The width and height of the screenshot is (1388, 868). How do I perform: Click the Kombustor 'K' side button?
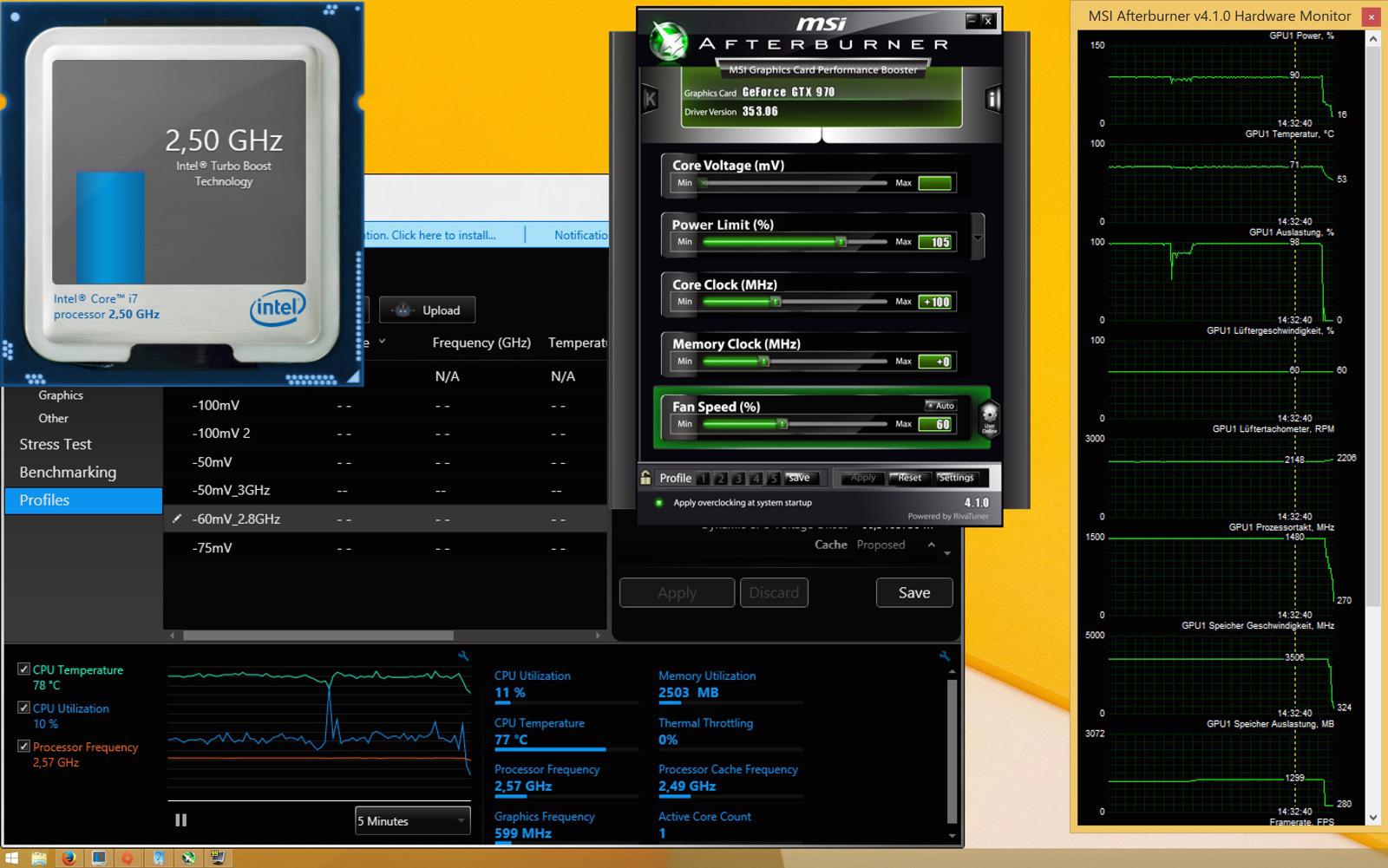coord(650,100)
